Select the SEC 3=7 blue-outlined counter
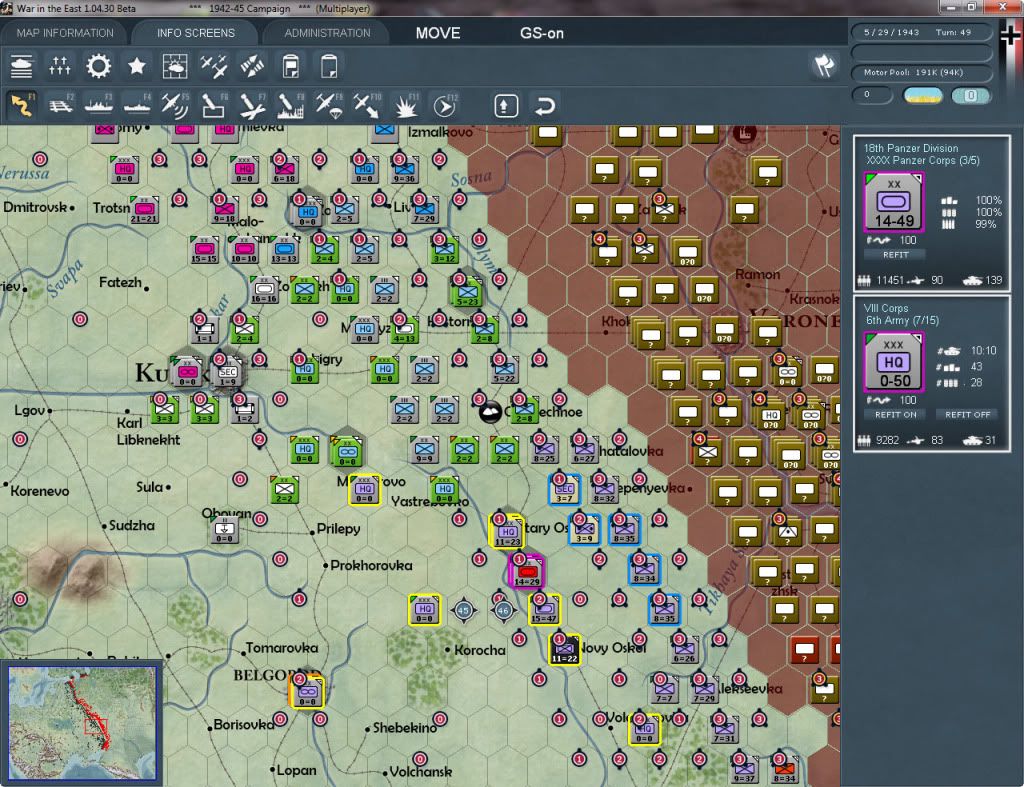This screenshot has height=787, width=1024. coord(564,489)
